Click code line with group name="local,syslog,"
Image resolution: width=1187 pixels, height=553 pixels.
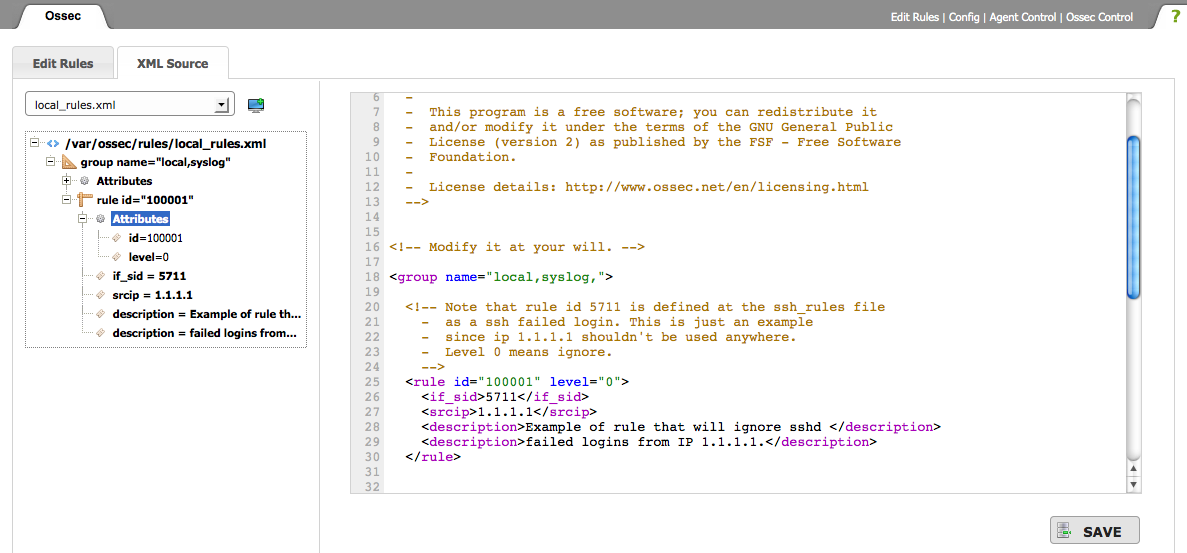click(501, 277)
